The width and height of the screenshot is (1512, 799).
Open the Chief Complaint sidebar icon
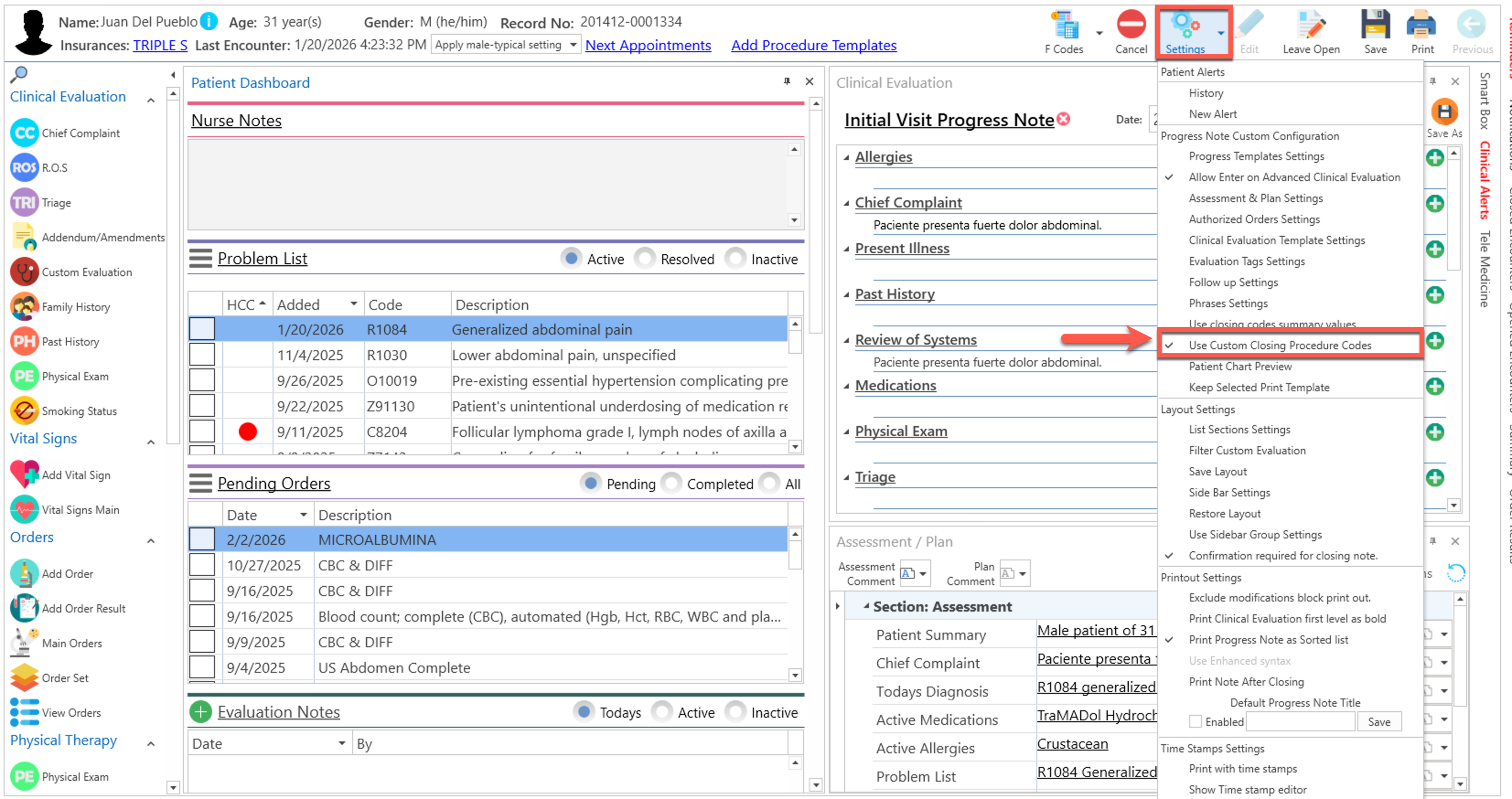coord(25,133)
